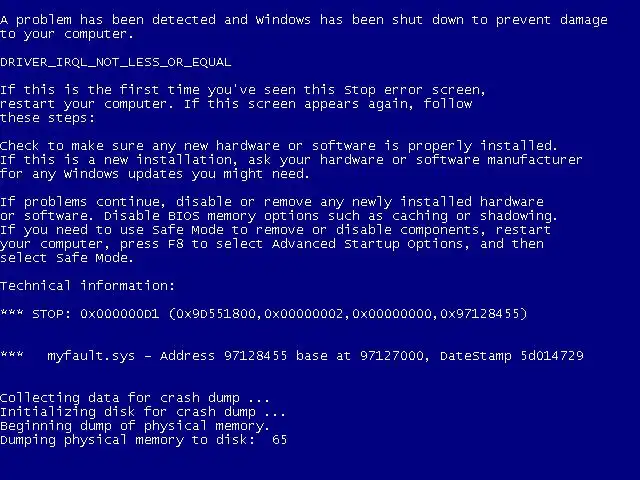Click the base address 97127000

392,356
